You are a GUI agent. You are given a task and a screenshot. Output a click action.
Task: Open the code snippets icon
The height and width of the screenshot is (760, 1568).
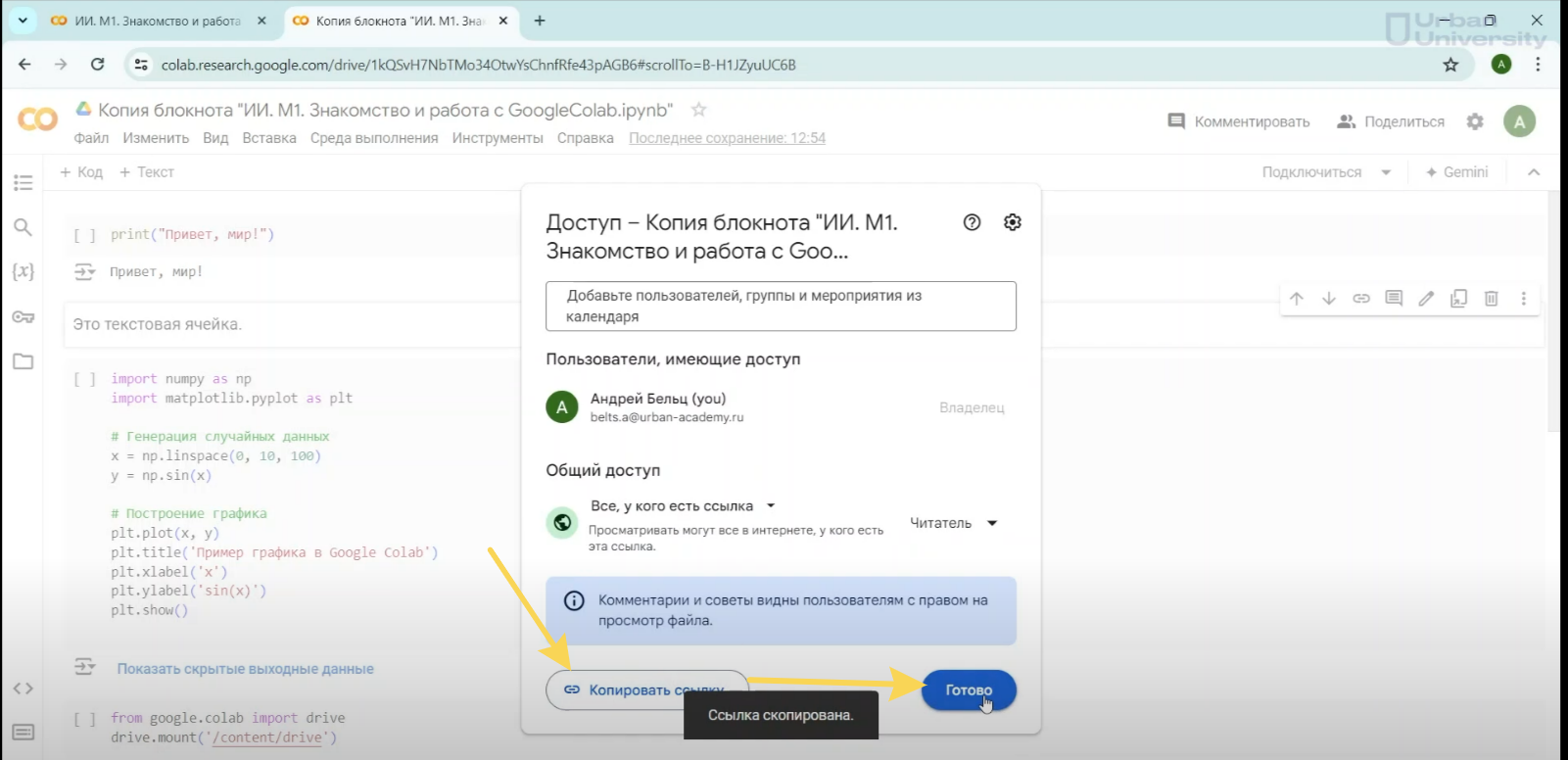point(24,689)
